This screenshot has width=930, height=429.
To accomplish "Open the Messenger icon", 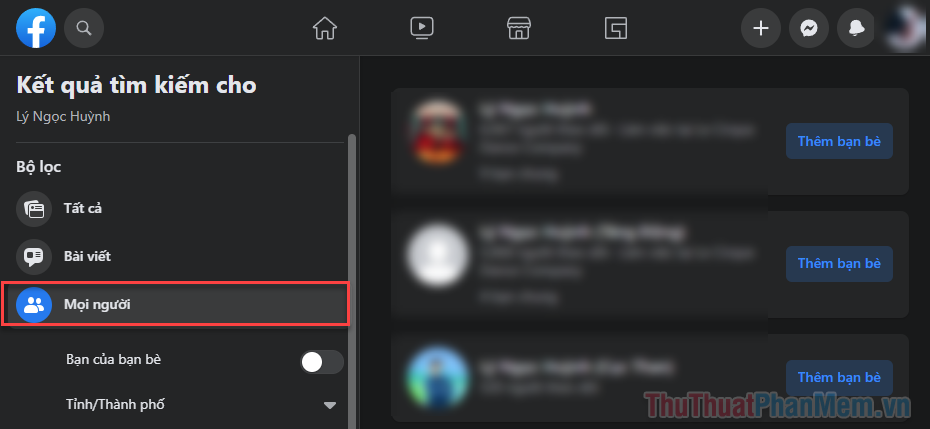I will tap(809, 28).
